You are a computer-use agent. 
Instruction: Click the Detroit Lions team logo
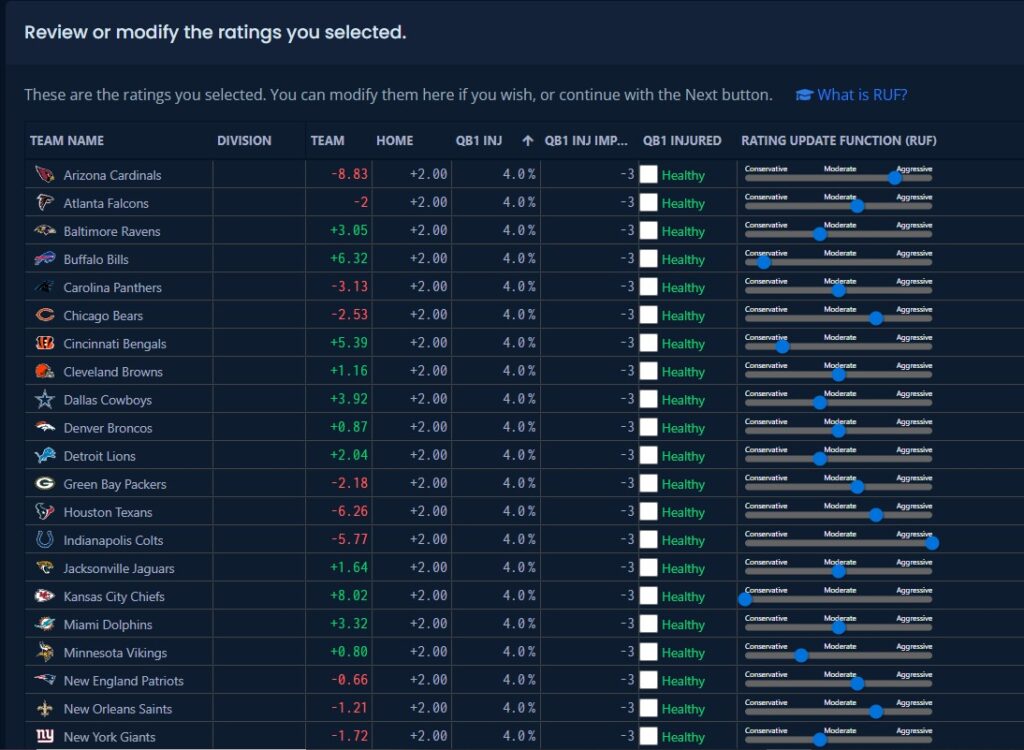tap(44, 455)
